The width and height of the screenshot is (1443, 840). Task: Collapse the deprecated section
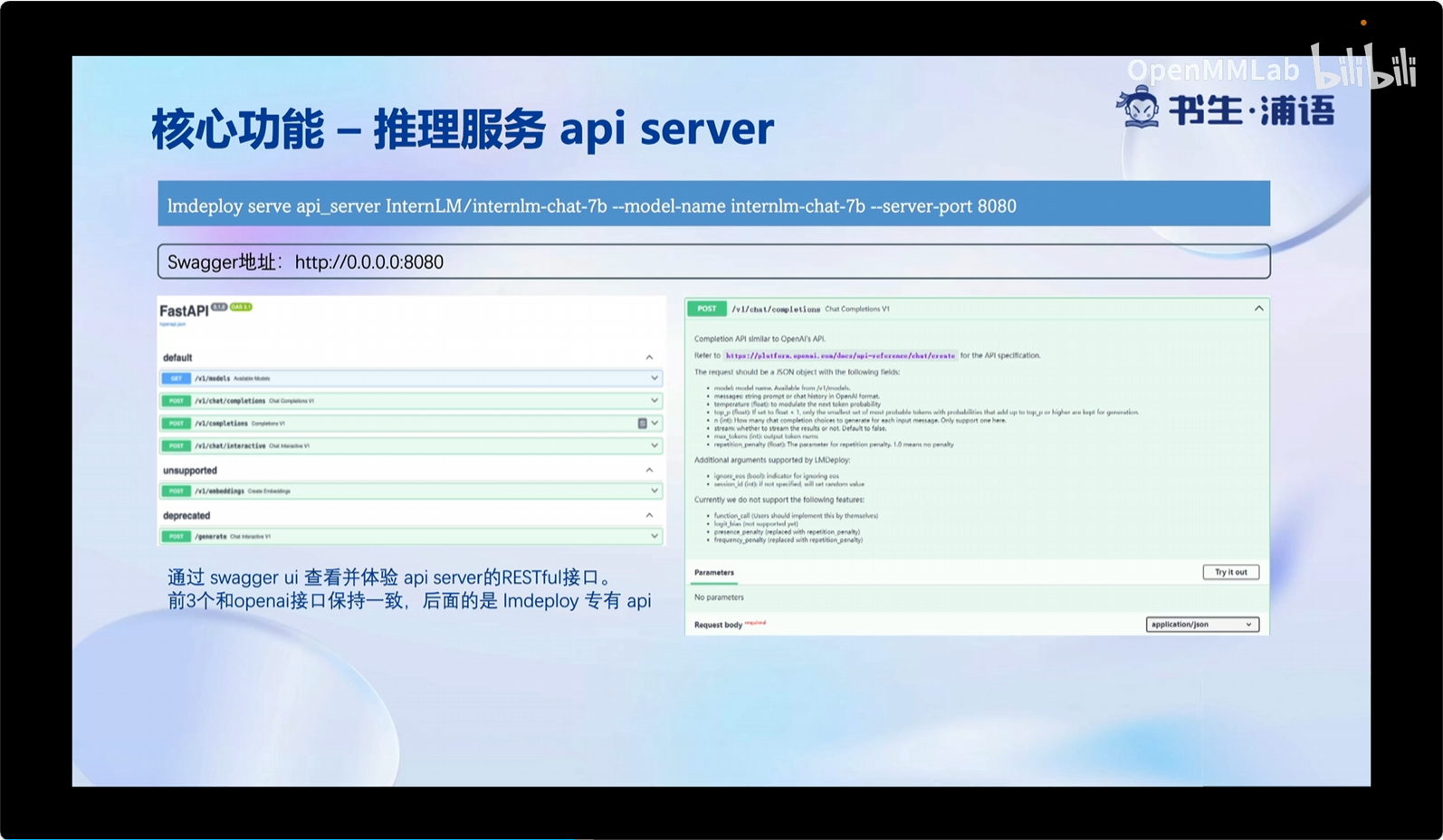649,516
